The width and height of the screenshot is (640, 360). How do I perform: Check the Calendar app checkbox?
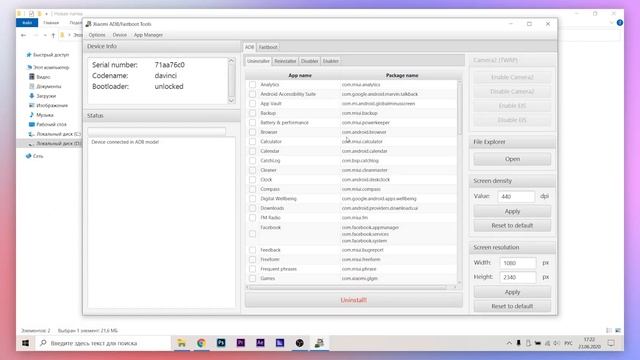click(253, 151)
